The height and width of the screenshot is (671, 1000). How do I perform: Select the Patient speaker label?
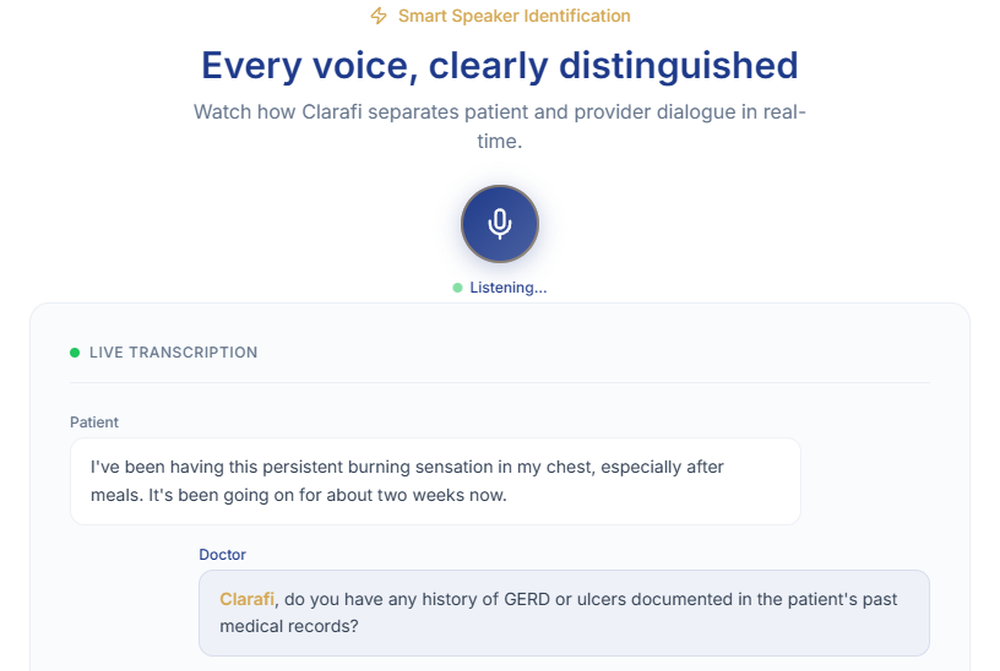point(94,422)
